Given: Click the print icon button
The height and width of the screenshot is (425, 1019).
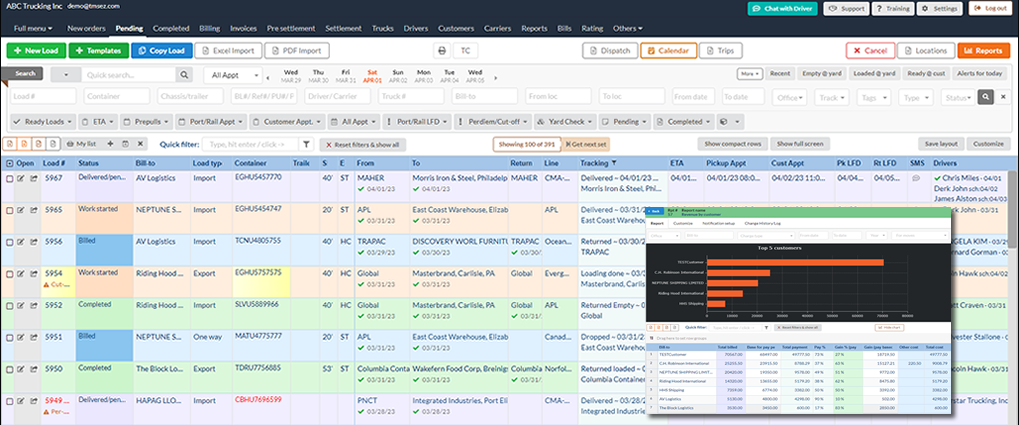Looking at the screenshot, I should point(442,49).
